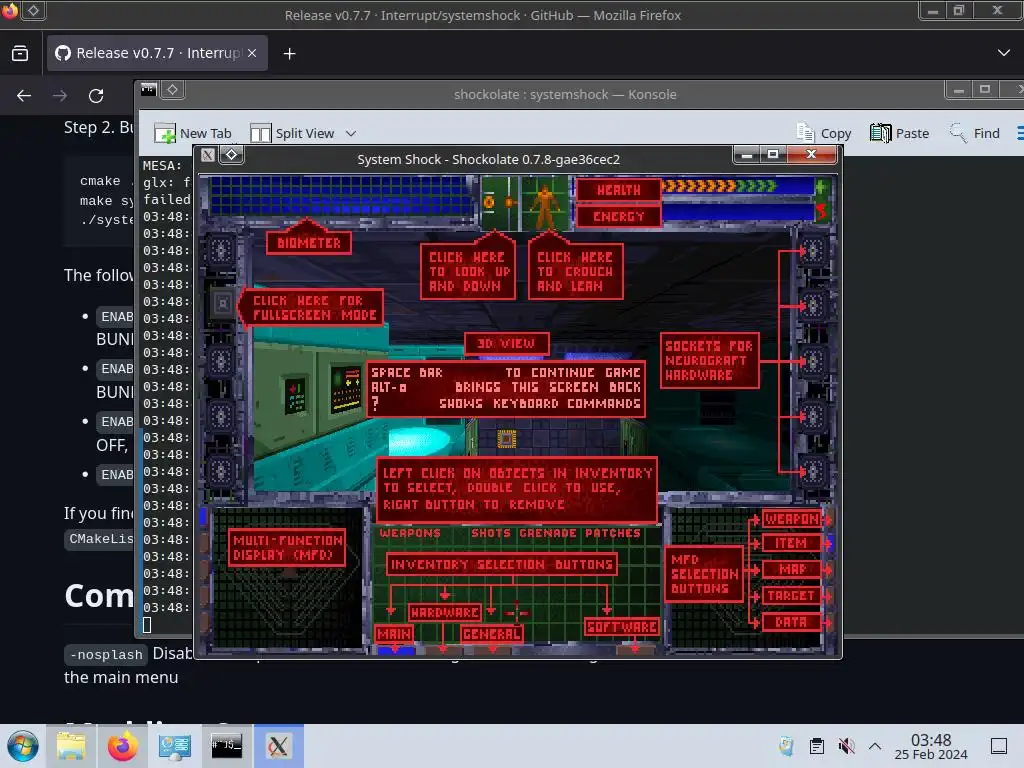Open the clipboard tray icon
Image resolution: width=1024 pixels, height=768 pixels.
(816, 746)
